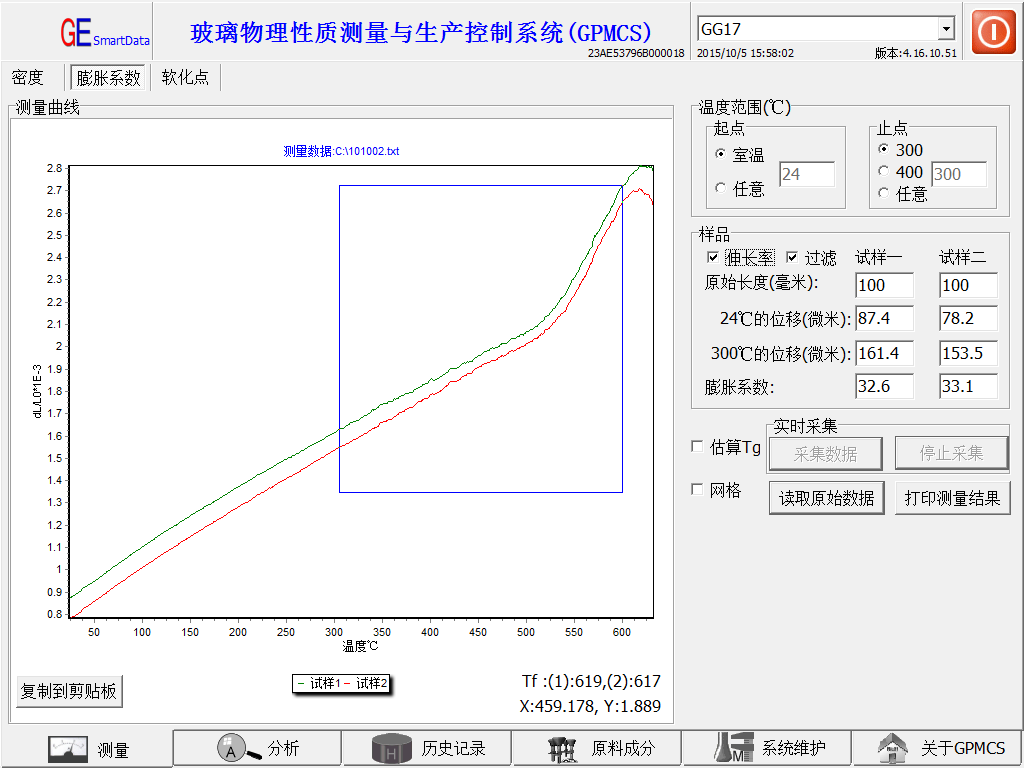Image resolution: width=1024 pixels, height=768 pixels.
Task: Open the 历史记录 bottom tab
Action: point(427,748)
